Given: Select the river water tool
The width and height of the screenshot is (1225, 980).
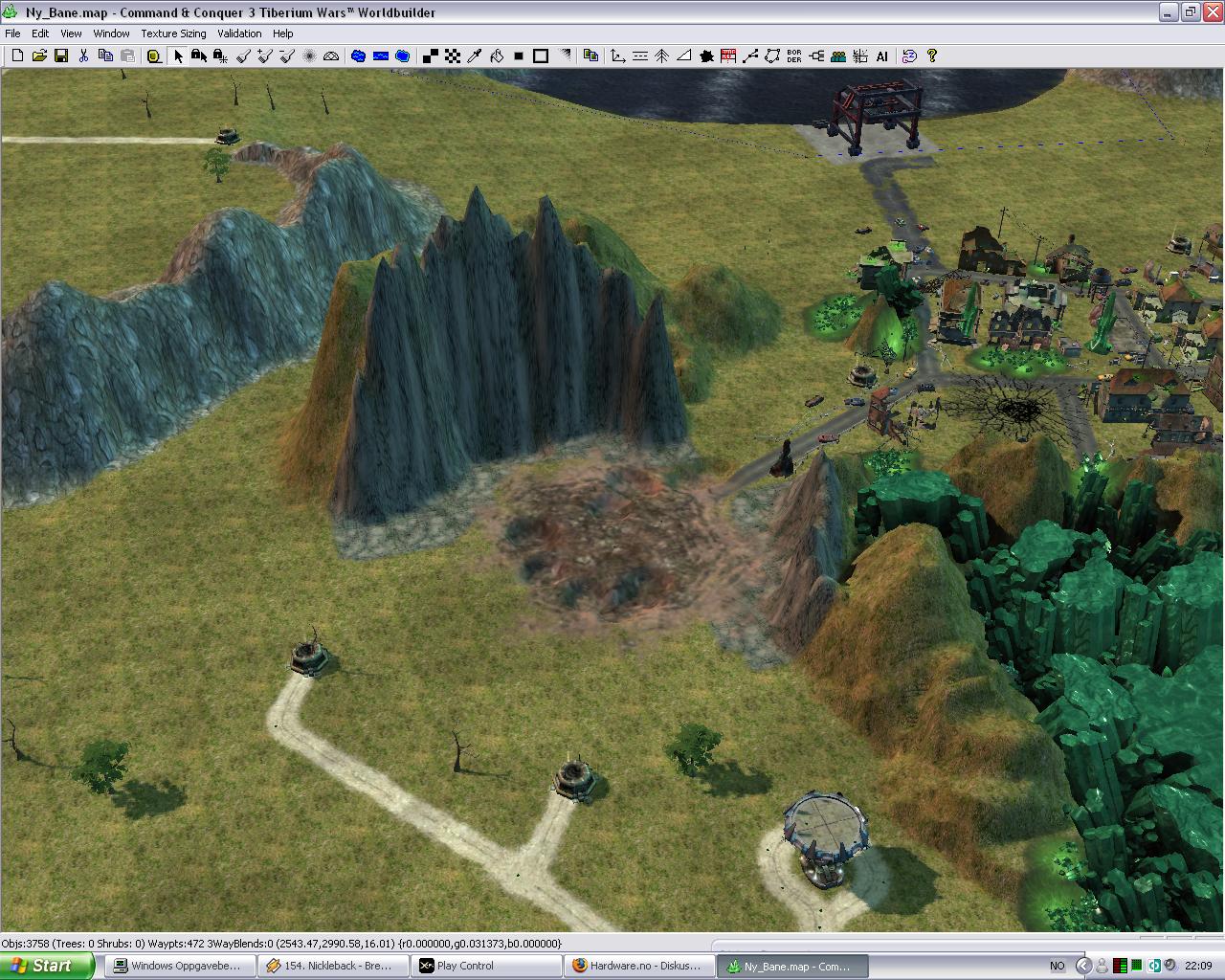Looking at the screenshot, I should 380,56.
